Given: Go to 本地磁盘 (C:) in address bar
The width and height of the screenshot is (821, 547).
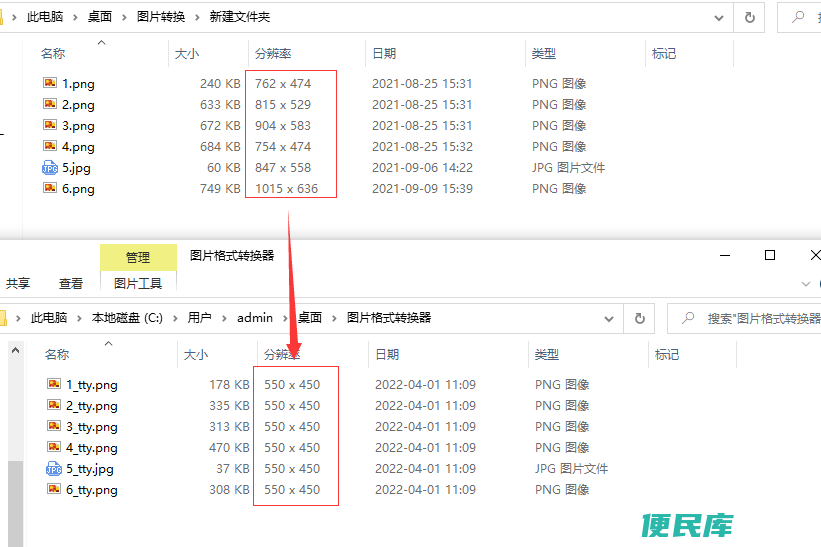Looking at the screenshot, I should 127,318.
